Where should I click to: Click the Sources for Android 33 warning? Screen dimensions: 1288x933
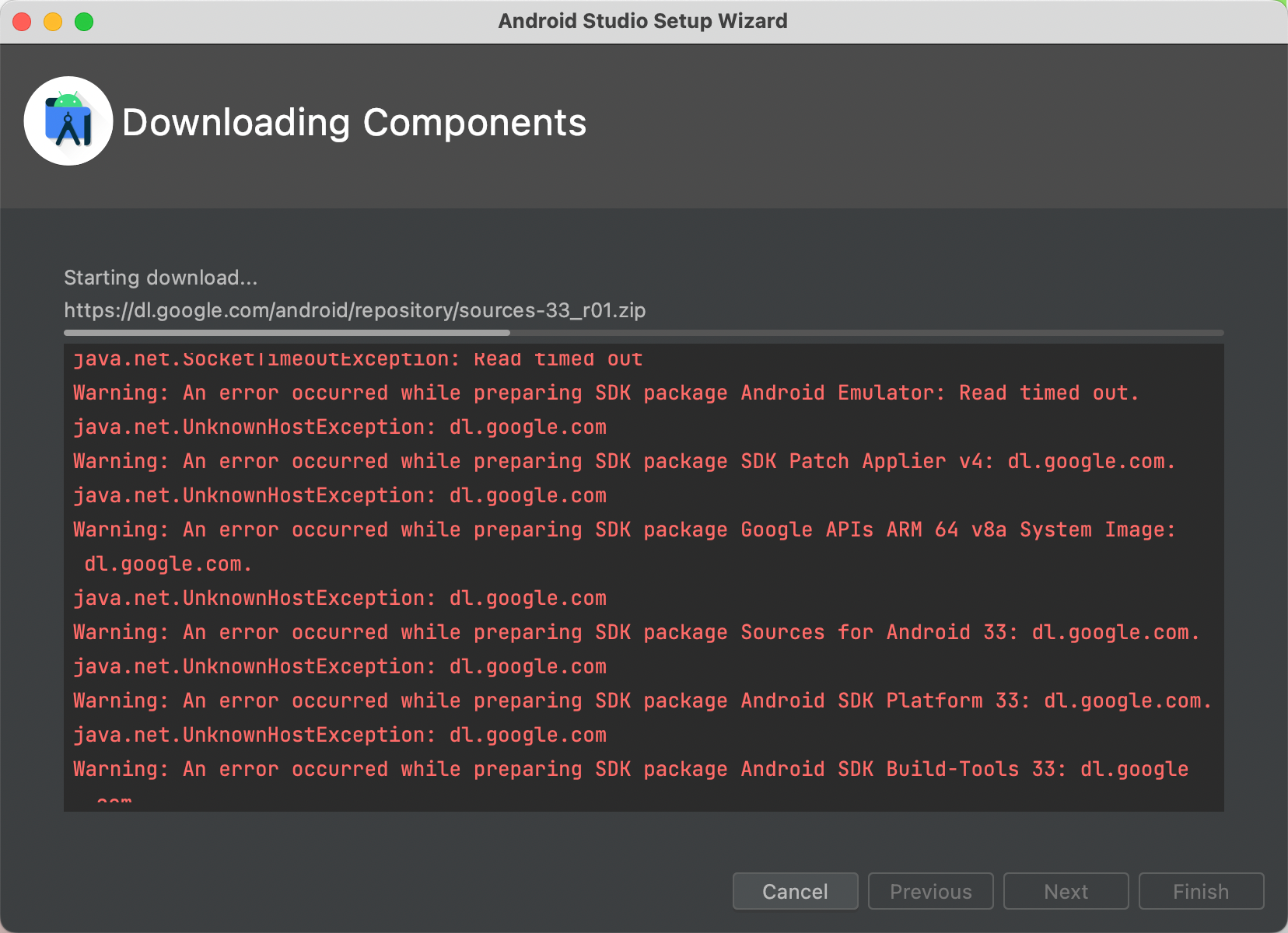636,632
